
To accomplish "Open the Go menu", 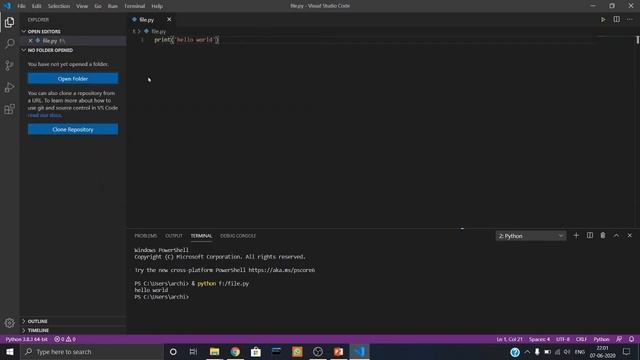I will click(98, 6).
